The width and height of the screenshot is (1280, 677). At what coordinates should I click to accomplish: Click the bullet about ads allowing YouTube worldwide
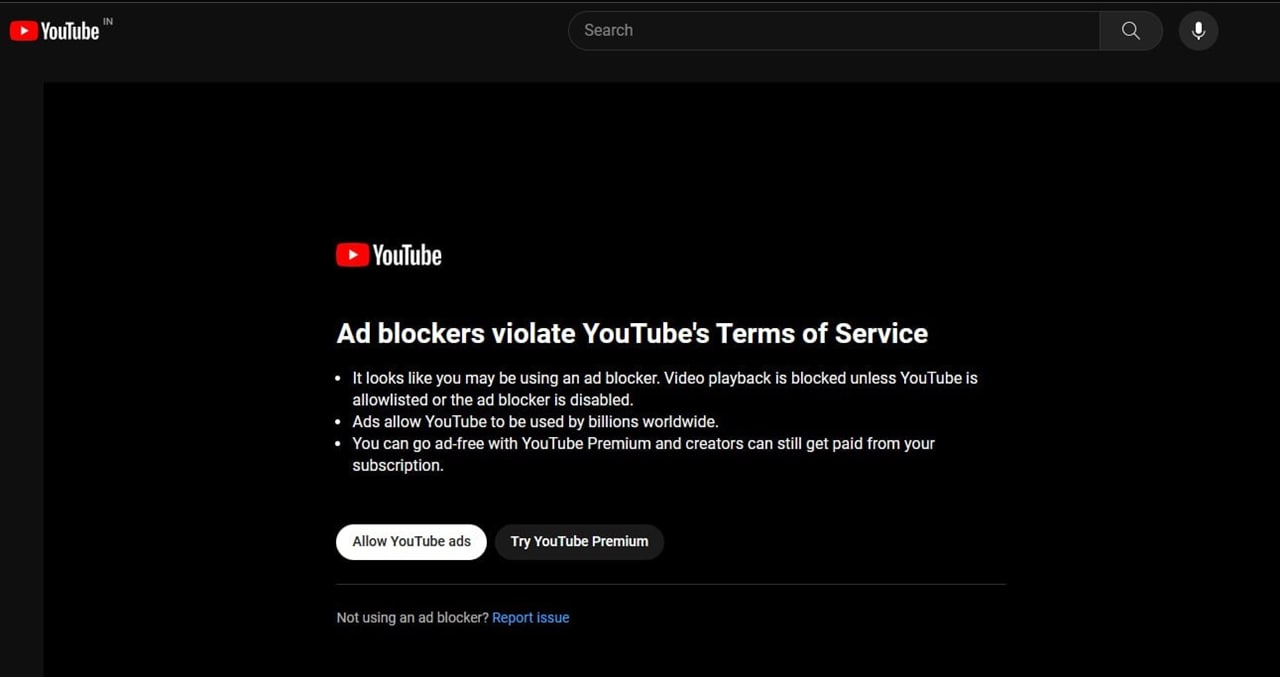coord(535,421)
